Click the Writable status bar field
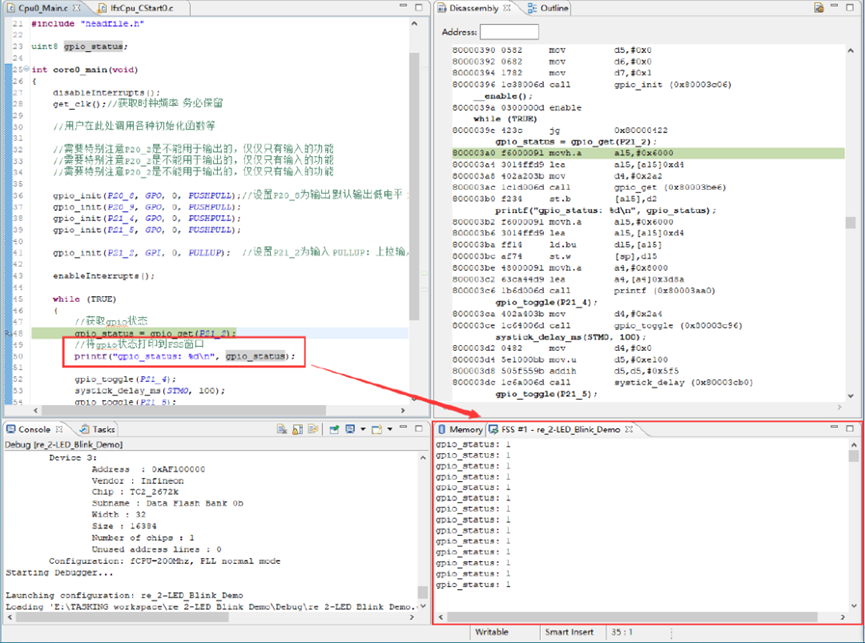Screen dimensions: 865x643 [x=492, y=632]
